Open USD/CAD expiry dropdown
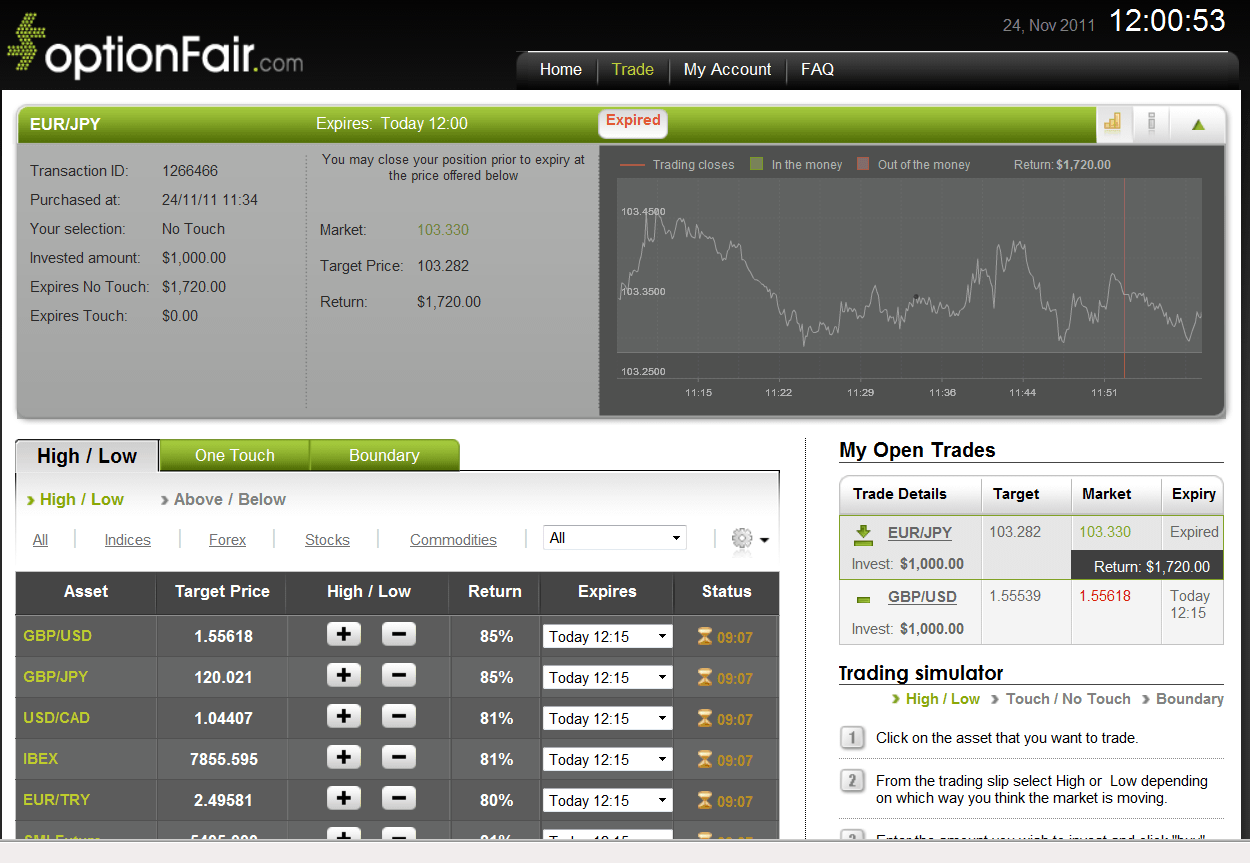This screenshot has height=864, width=1250. (x=608, y=718)
